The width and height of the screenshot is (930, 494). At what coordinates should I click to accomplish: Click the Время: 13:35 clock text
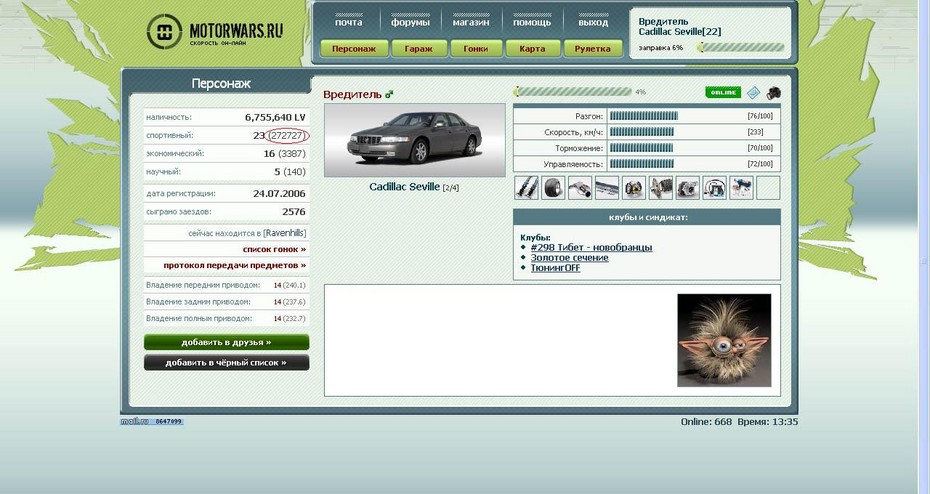point(767,422)
